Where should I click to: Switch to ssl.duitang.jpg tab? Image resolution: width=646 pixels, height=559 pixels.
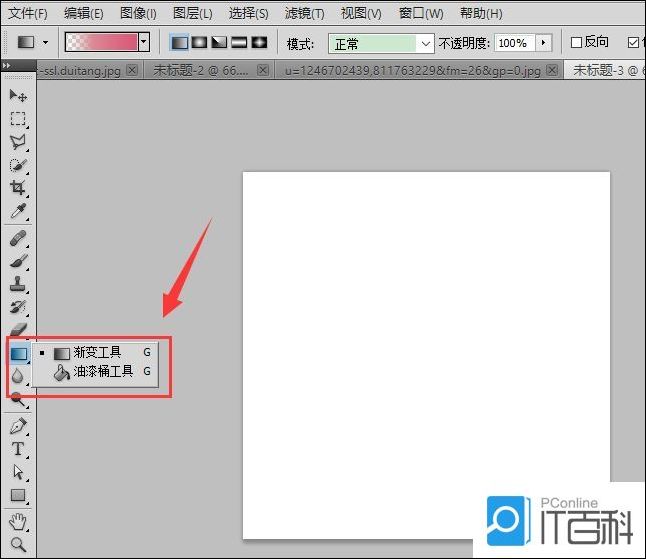click(78, 71)
